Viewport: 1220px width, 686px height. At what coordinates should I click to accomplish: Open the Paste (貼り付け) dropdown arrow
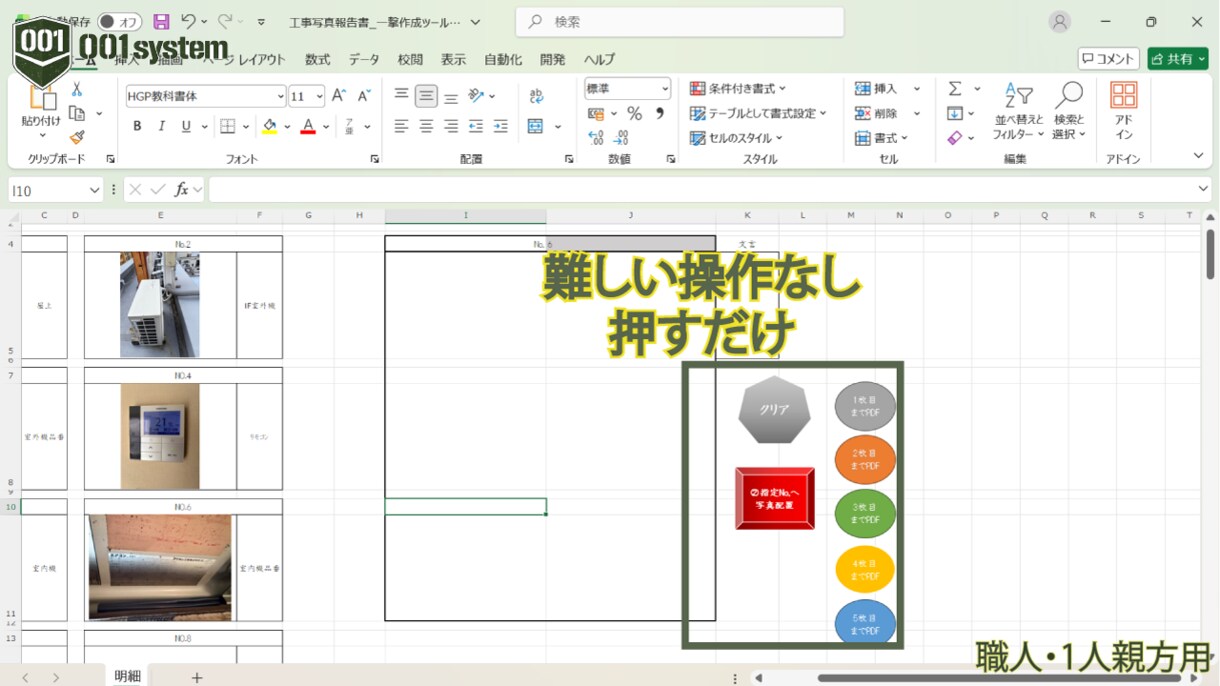[x=41, y=135]
